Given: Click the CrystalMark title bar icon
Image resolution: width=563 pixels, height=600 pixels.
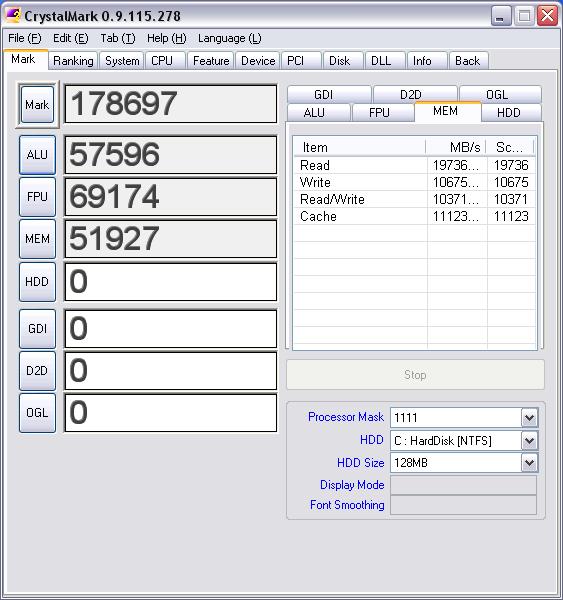Looking at the screenshot, I should click(13, 15).
